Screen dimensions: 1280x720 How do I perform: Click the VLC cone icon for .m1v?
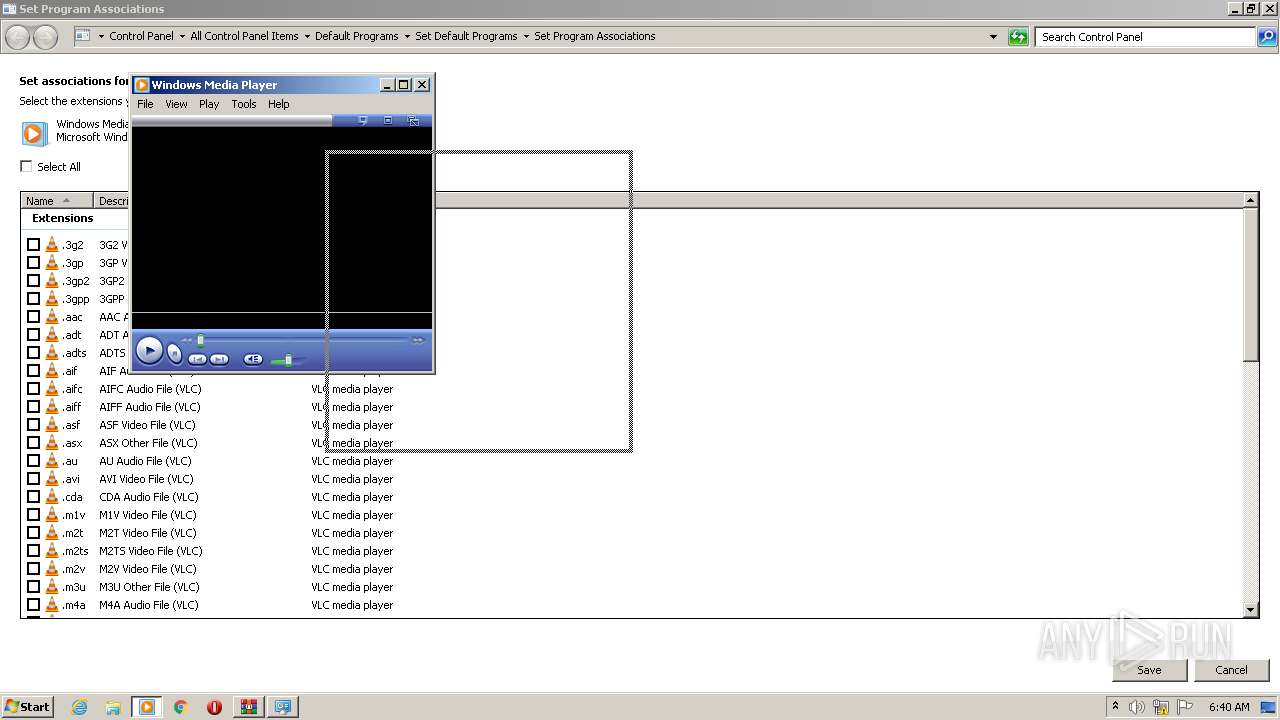coord(52,515)
